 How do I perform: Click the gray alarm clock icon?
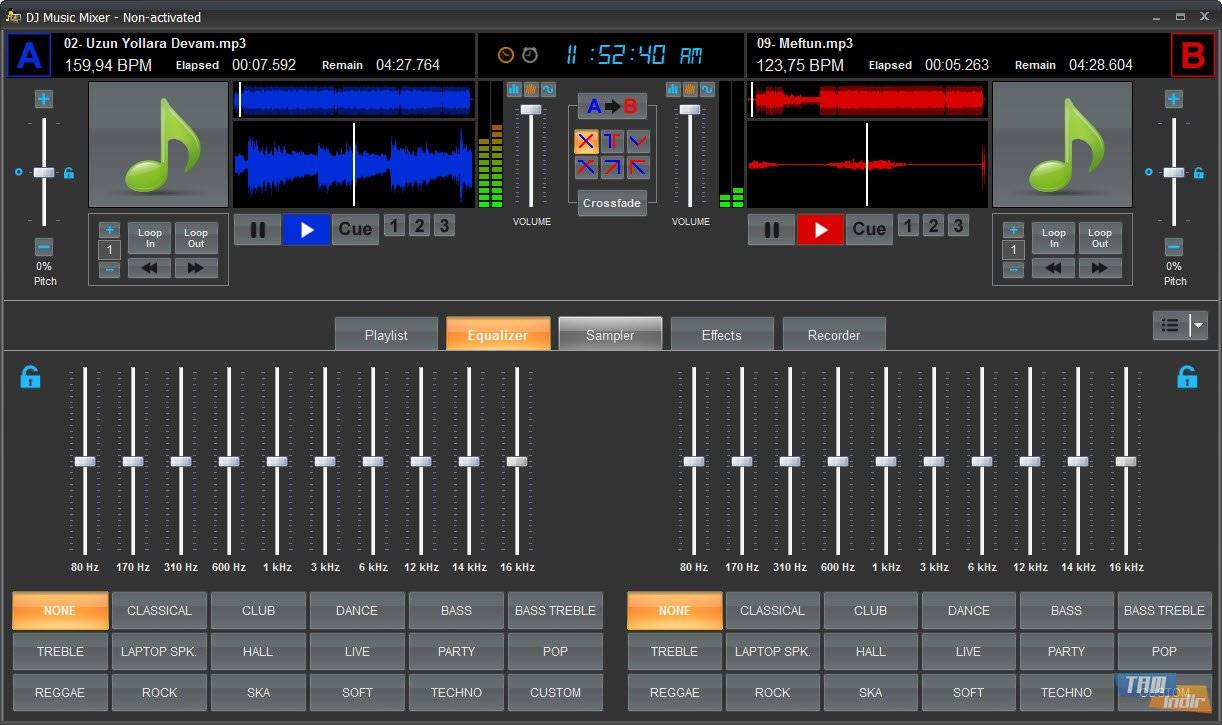pyautogui.click(x=530, y=55)
